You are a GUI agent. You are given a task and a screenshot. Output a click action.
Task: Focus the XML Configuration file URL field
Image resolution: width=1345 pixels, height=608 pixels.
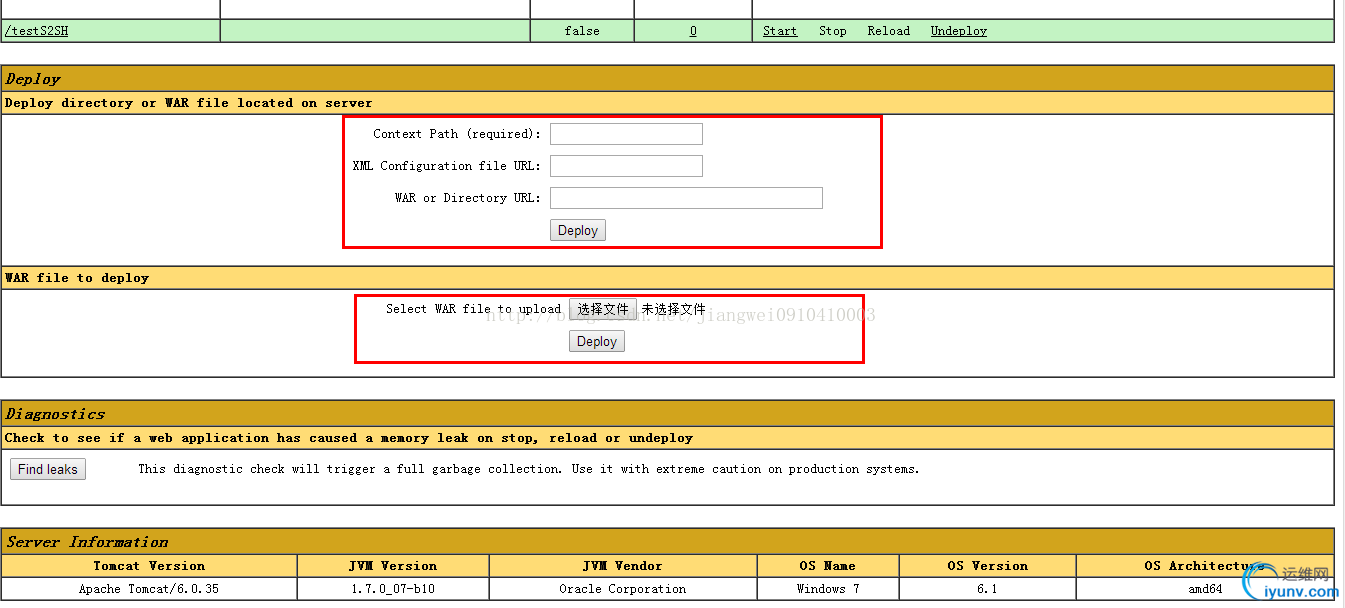tap(626, 166)
